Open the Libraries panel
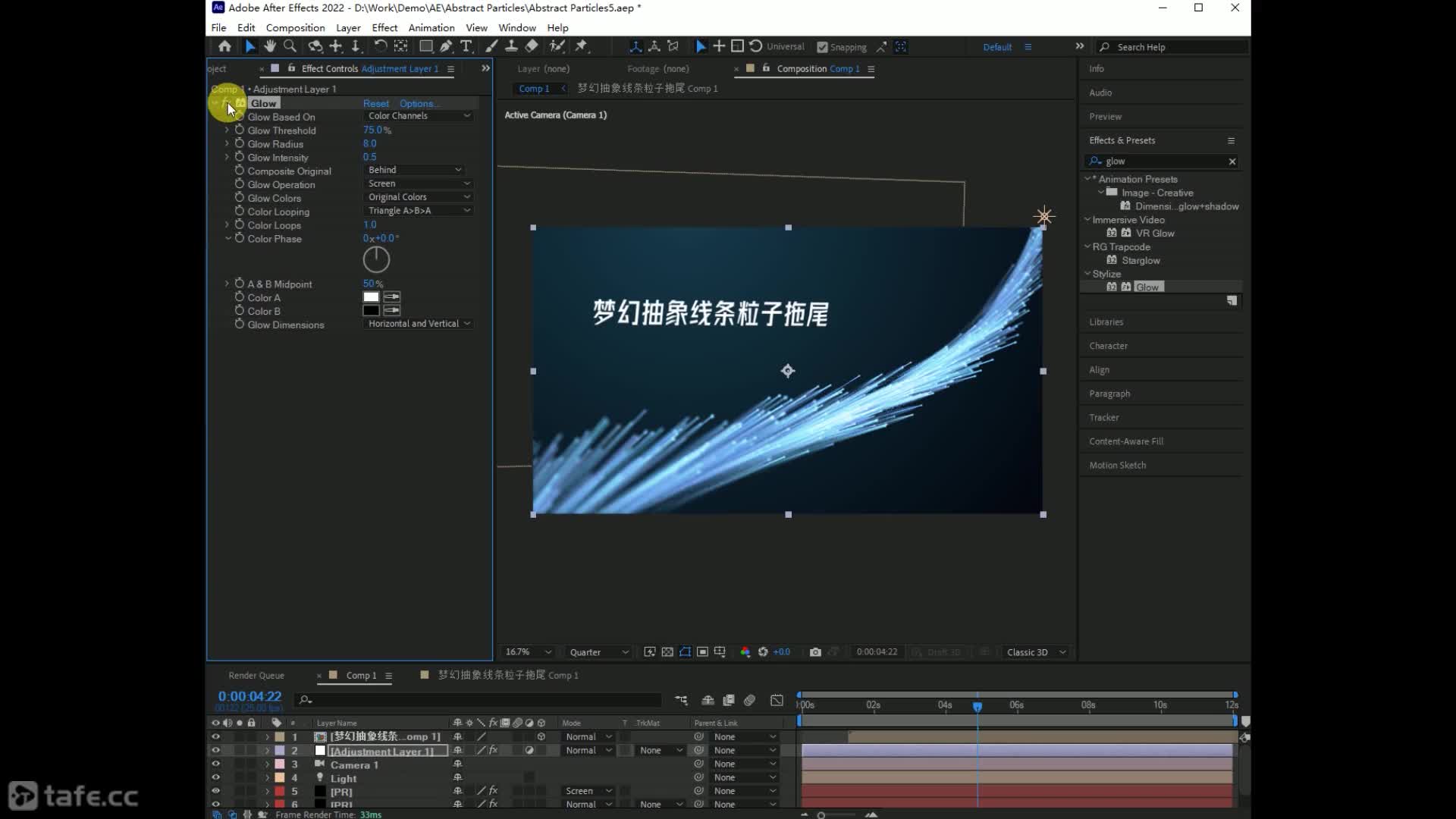1456x819 pixels. pyautogui.click(x=1106, y=322)
